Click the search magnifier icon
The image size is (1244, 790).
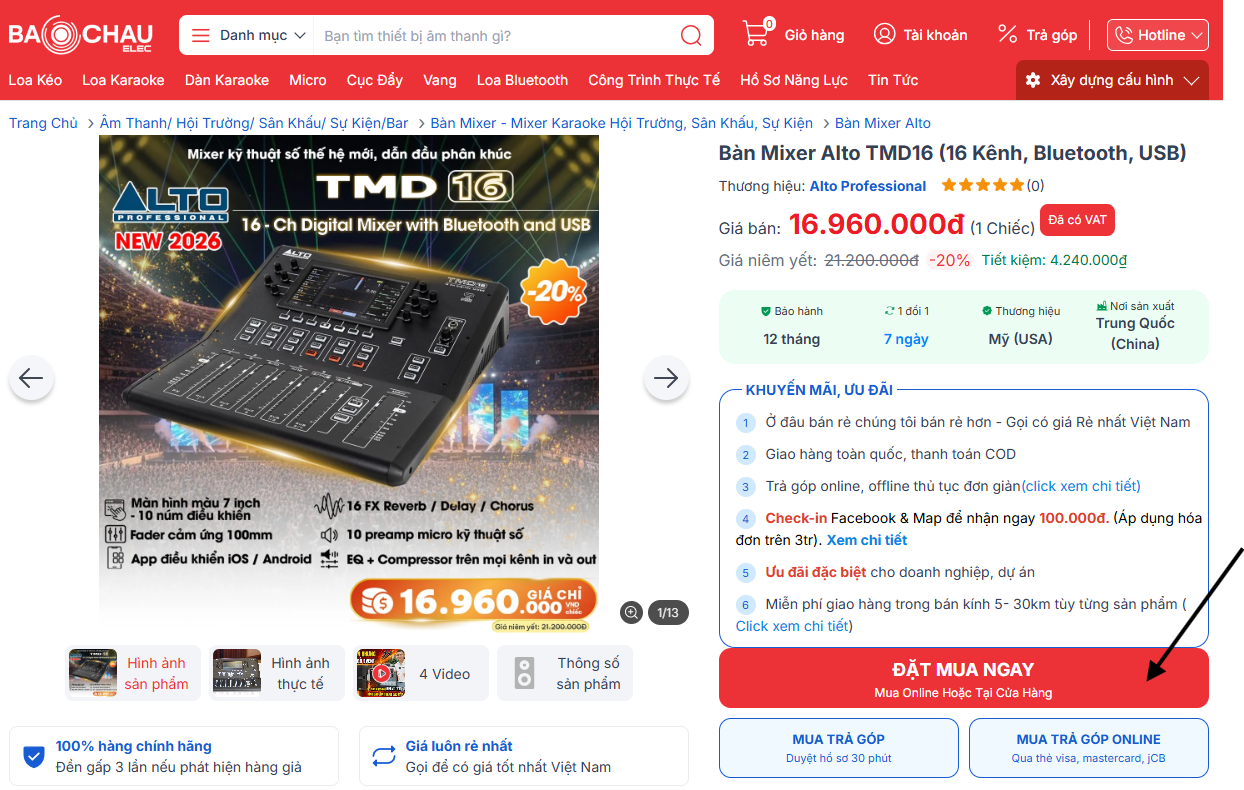coord(691,35)
